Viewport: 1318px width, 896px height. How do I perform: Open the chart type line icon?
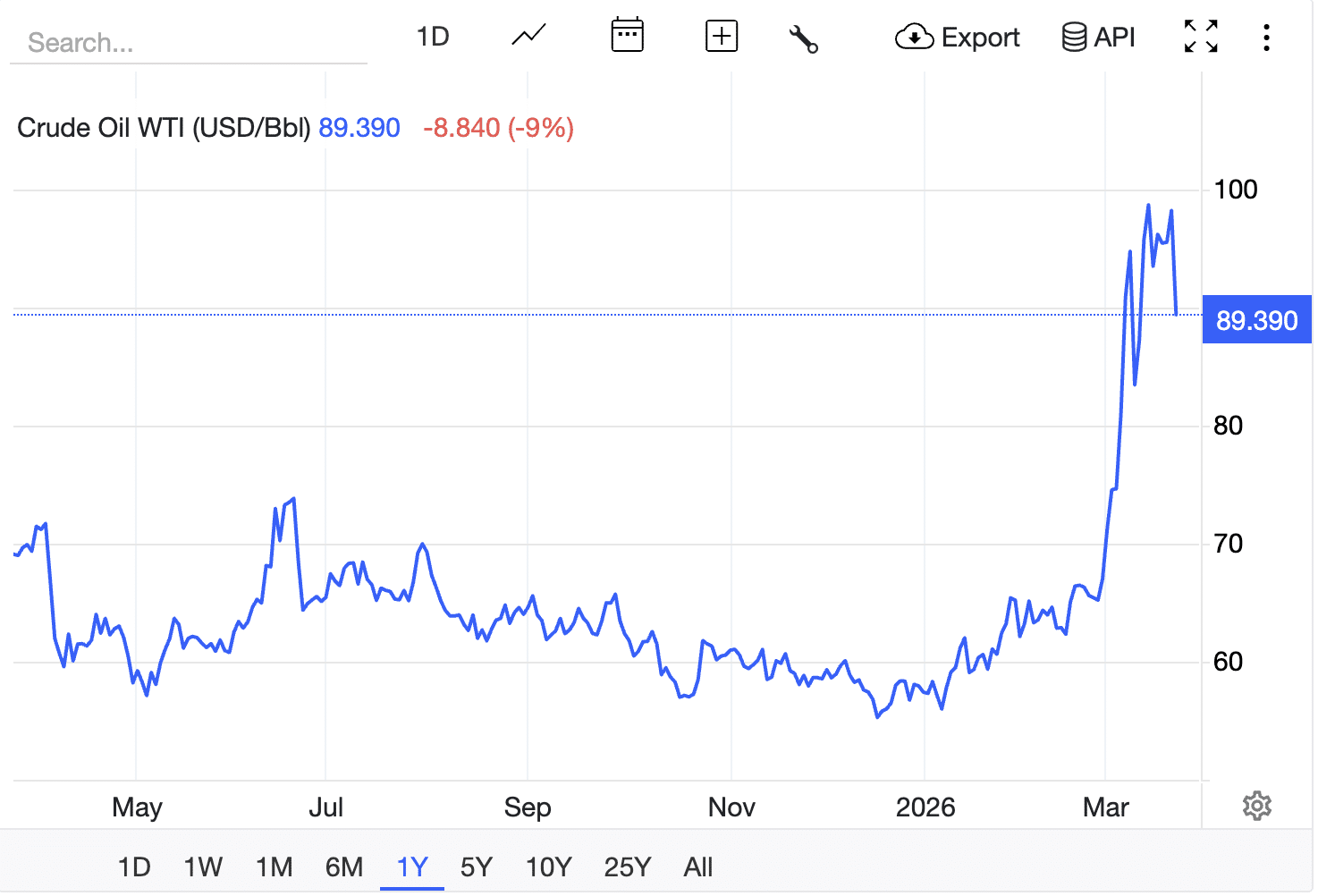click(x=527, y=36)
